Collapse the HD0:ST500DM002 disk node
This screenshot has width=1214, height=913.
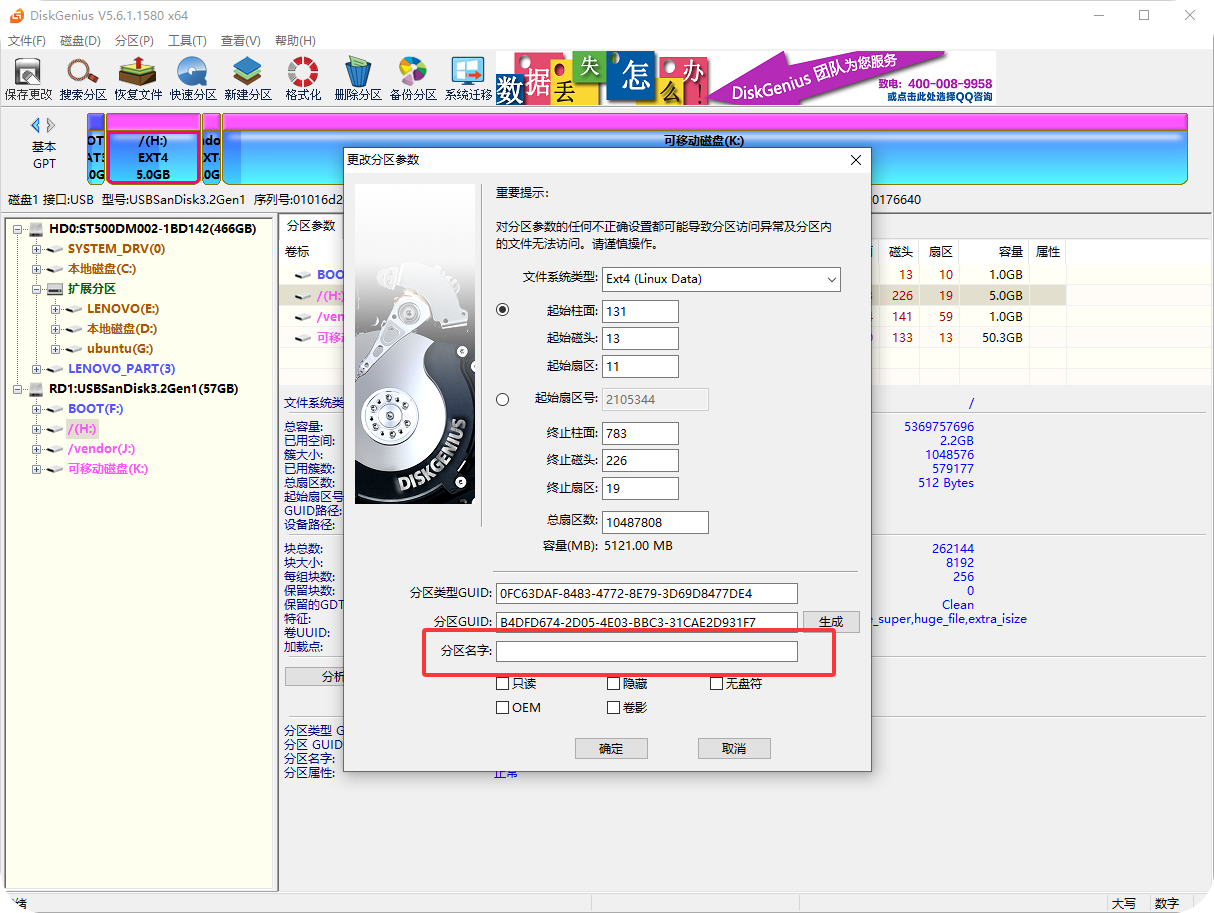point(18,229)
